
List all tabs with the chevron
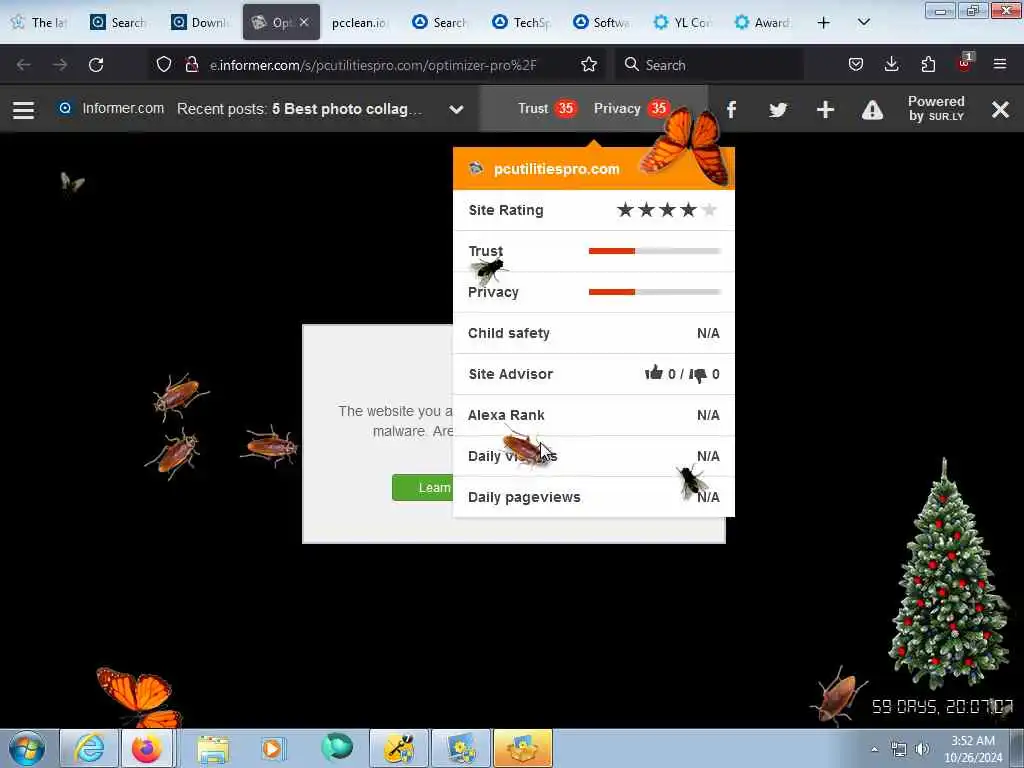point(863,22)
